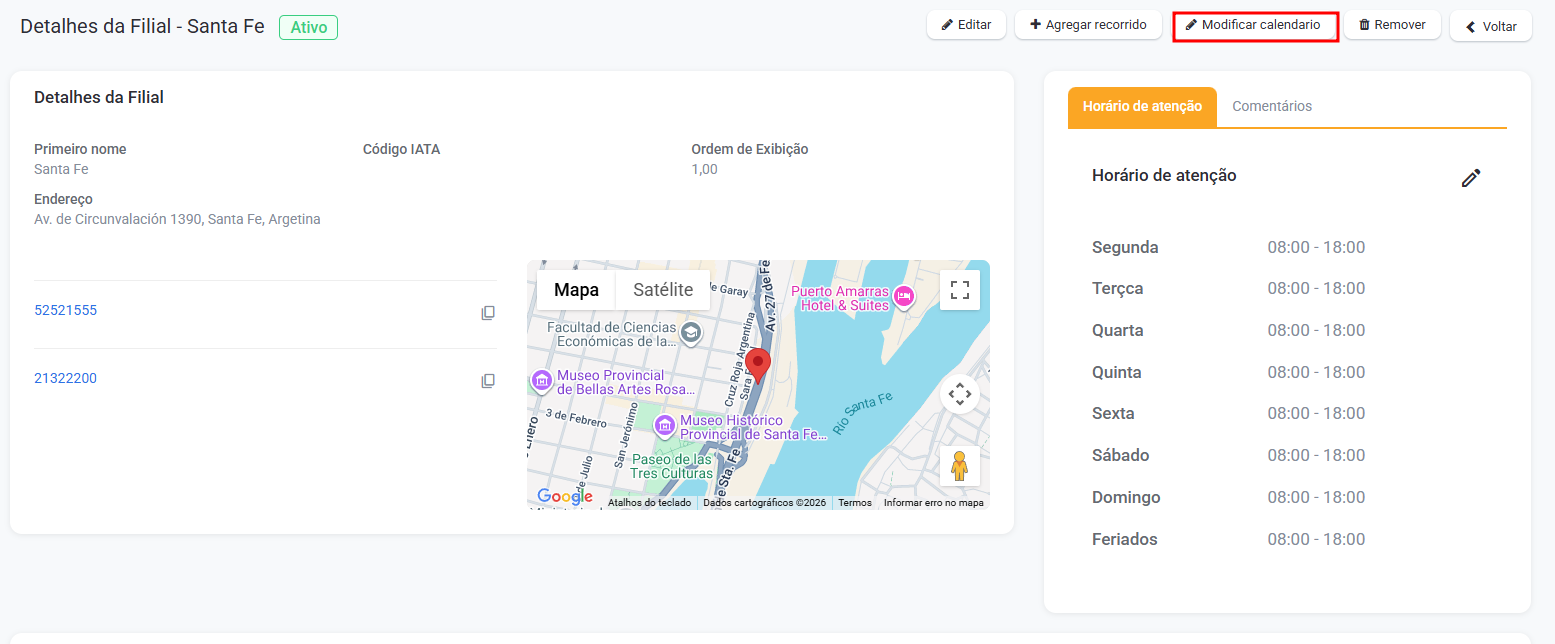Click Informar erro no mapa link
Screen dimensions: 1555x644
coord(933,503)
